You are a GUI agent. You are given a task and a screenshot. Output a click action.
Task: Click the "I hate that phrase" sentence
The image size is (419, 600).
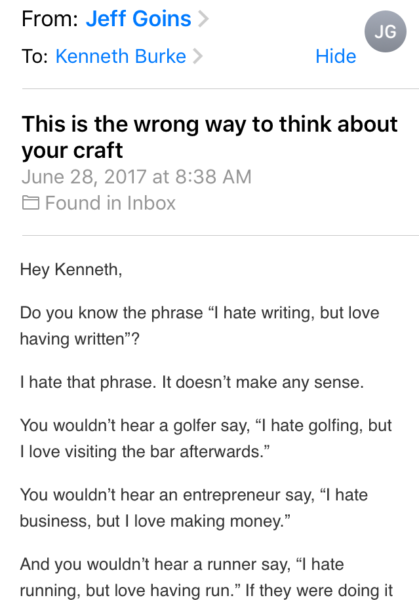192,382
